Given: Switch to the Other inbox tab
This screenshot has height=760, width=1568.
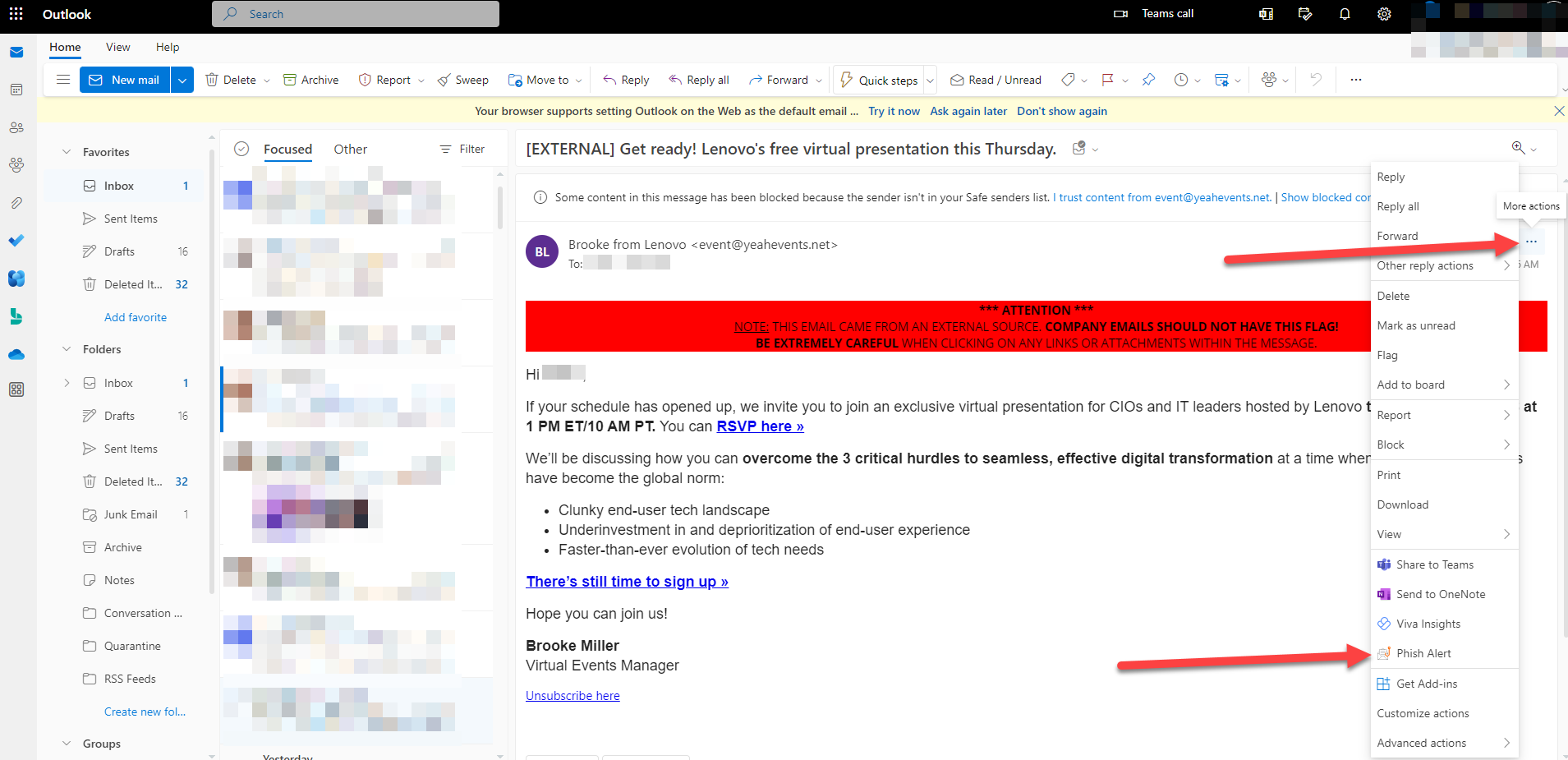Looking at the screenshot, I should coord(350,149).
